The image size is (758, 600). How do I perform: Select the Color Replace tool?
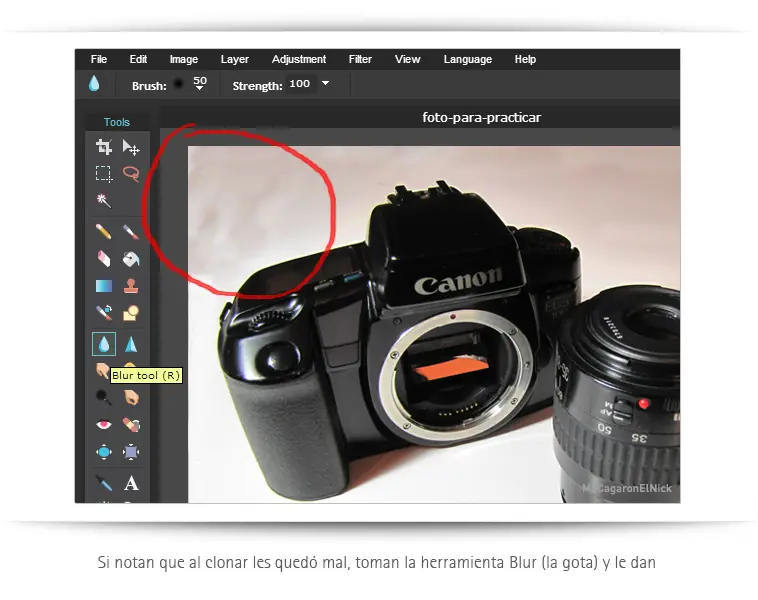104,313
